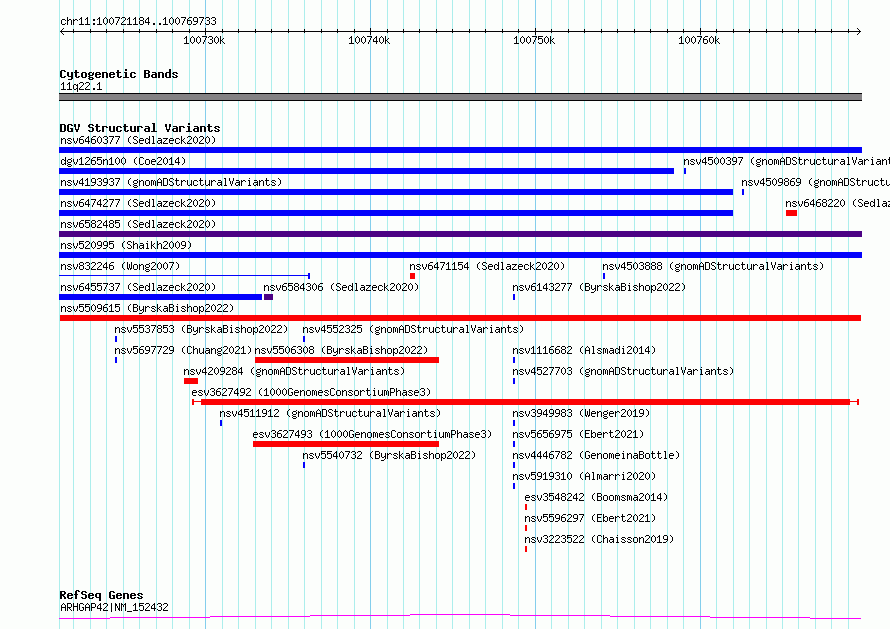Click the RefSeq Genes track title

101,595
